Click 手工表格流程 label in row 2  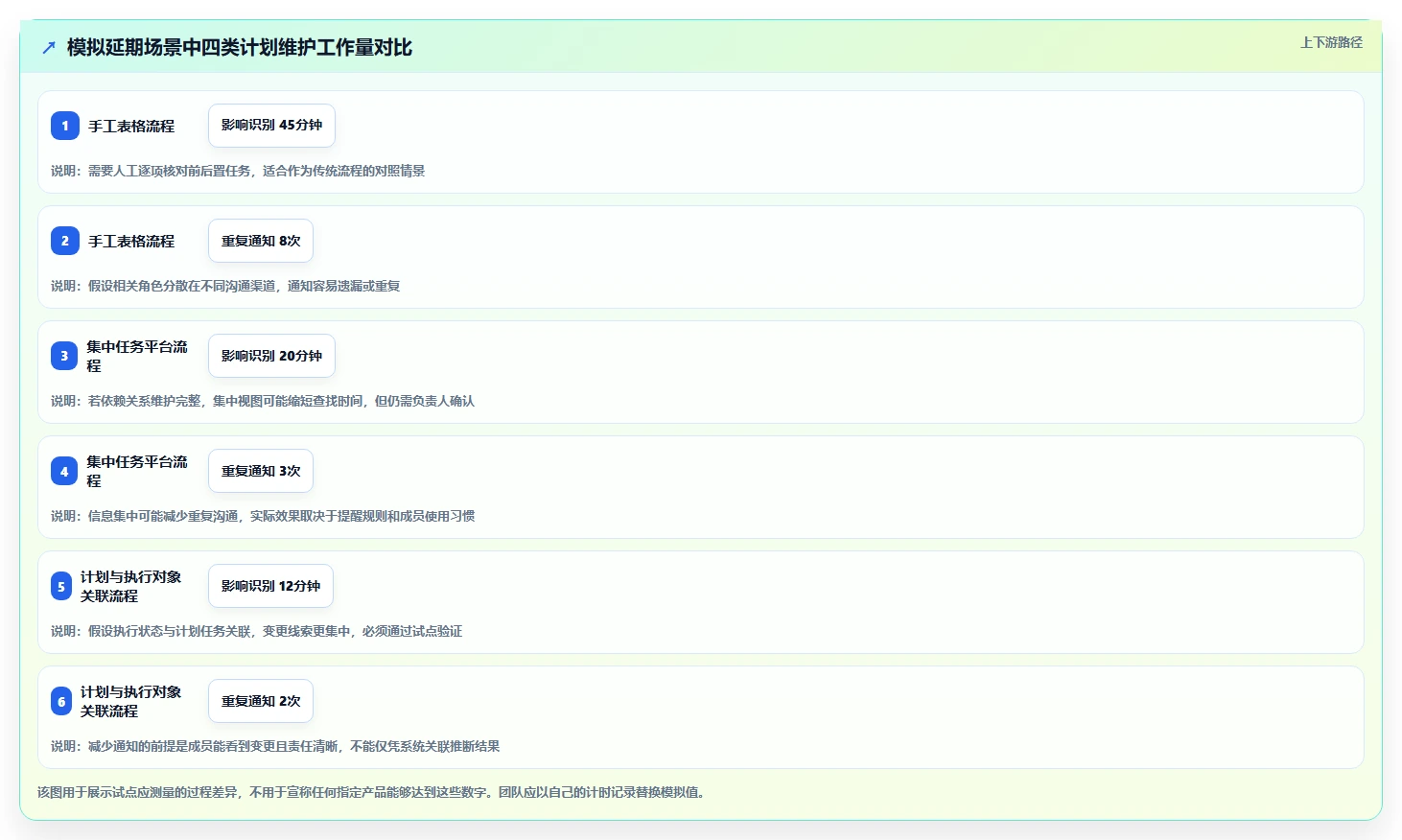pos(131,241)
